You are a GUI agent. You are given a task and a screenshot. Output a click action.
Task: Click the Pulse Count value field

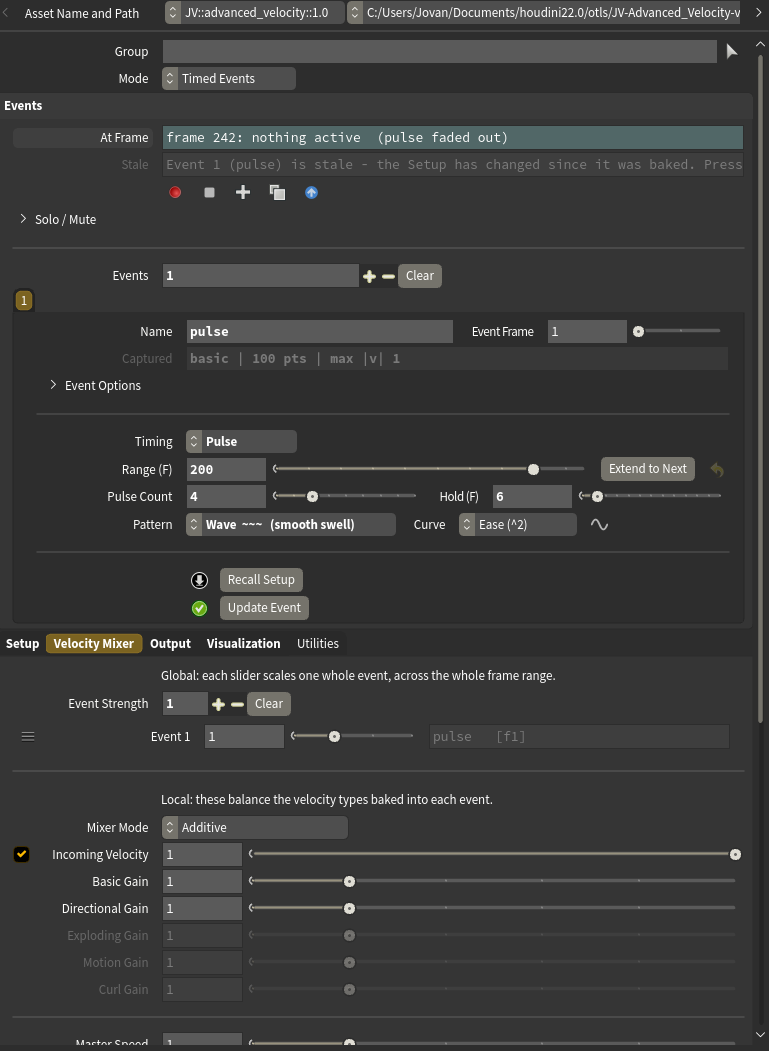(226, 497)
